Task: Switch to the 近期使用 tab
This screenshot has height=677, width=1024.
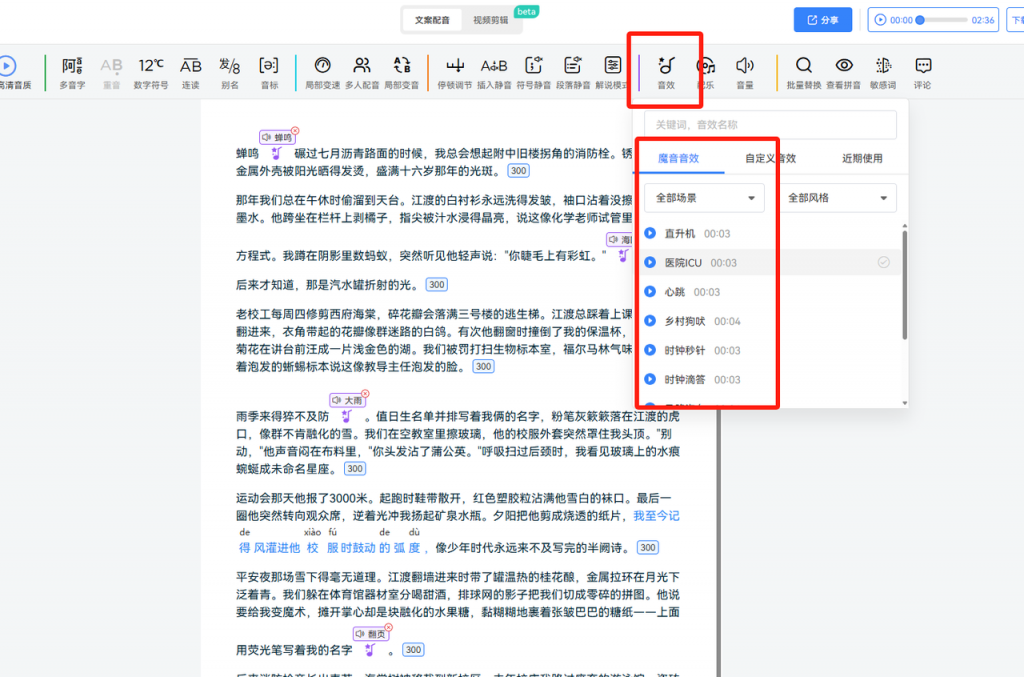Action: point(862,158)
